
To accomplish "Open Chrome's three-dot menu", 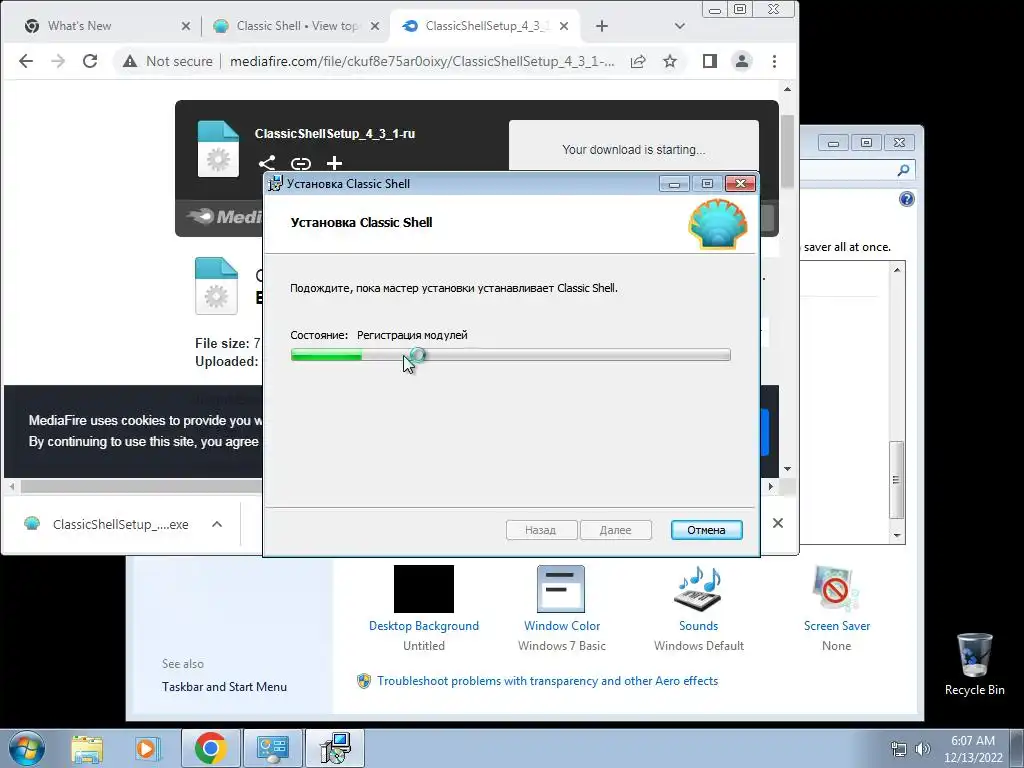I will [775, 61].
